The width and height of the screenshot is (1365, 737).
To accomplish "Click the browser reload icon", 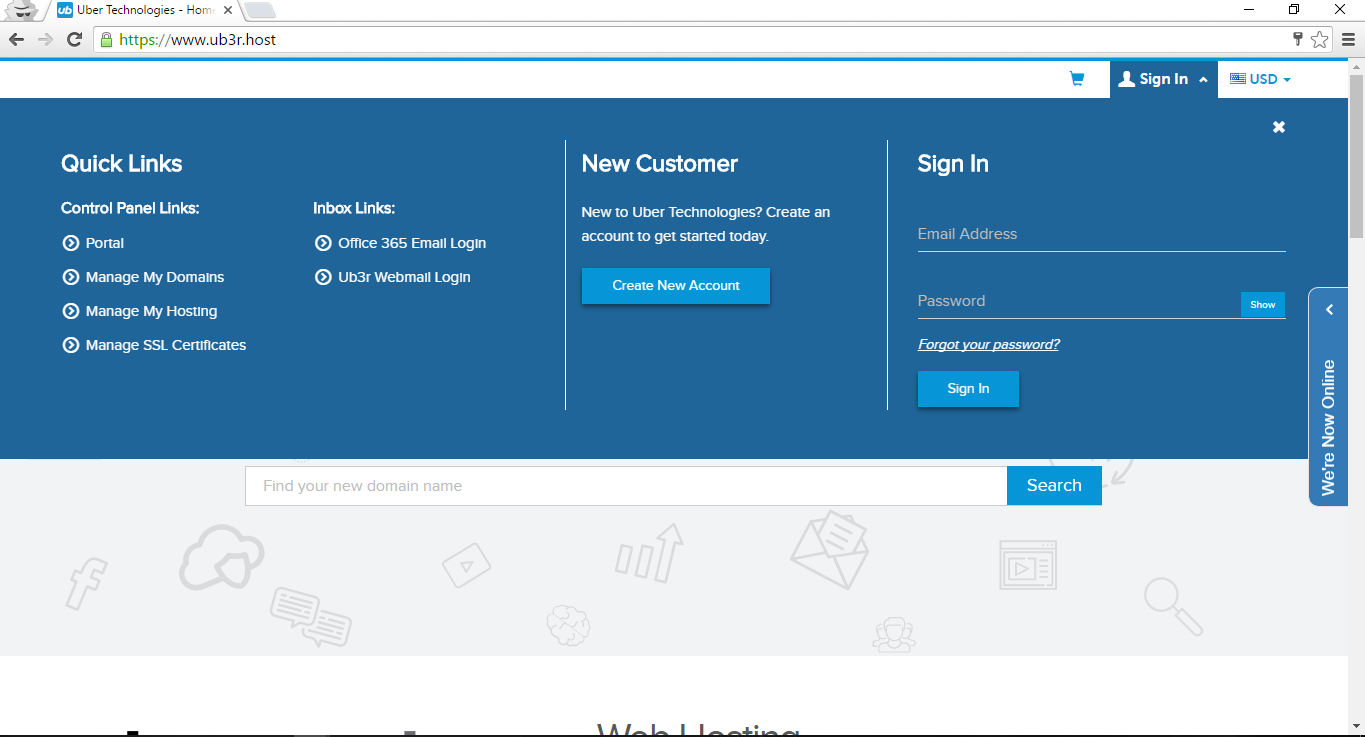I will (74, 40).
